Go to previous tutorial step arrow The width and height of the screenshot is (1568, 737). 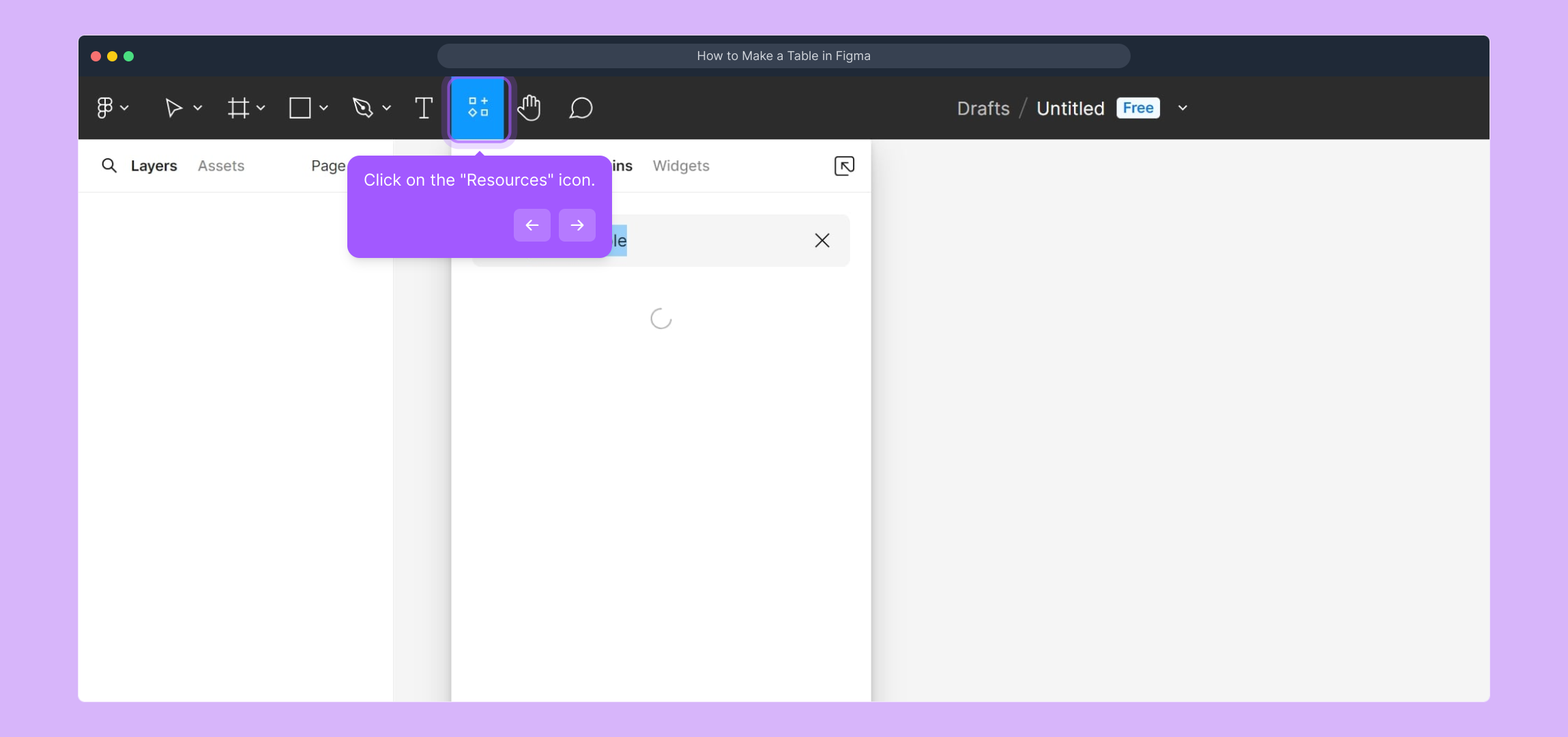click(x=532, y=225)
